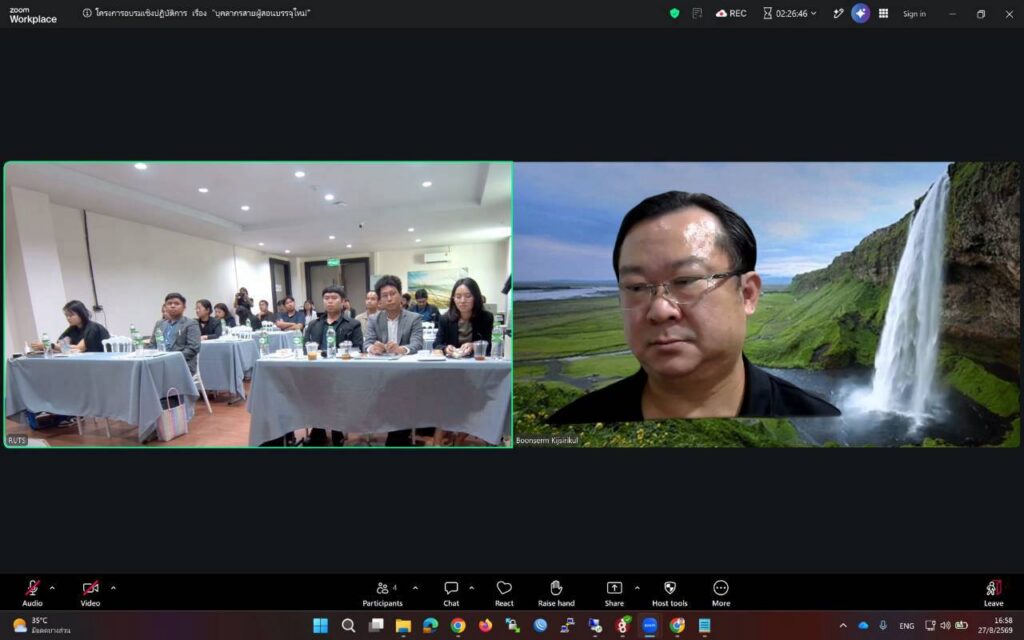Click the green encryption shield icon
1024x640 pixels.
click(675, 13)
